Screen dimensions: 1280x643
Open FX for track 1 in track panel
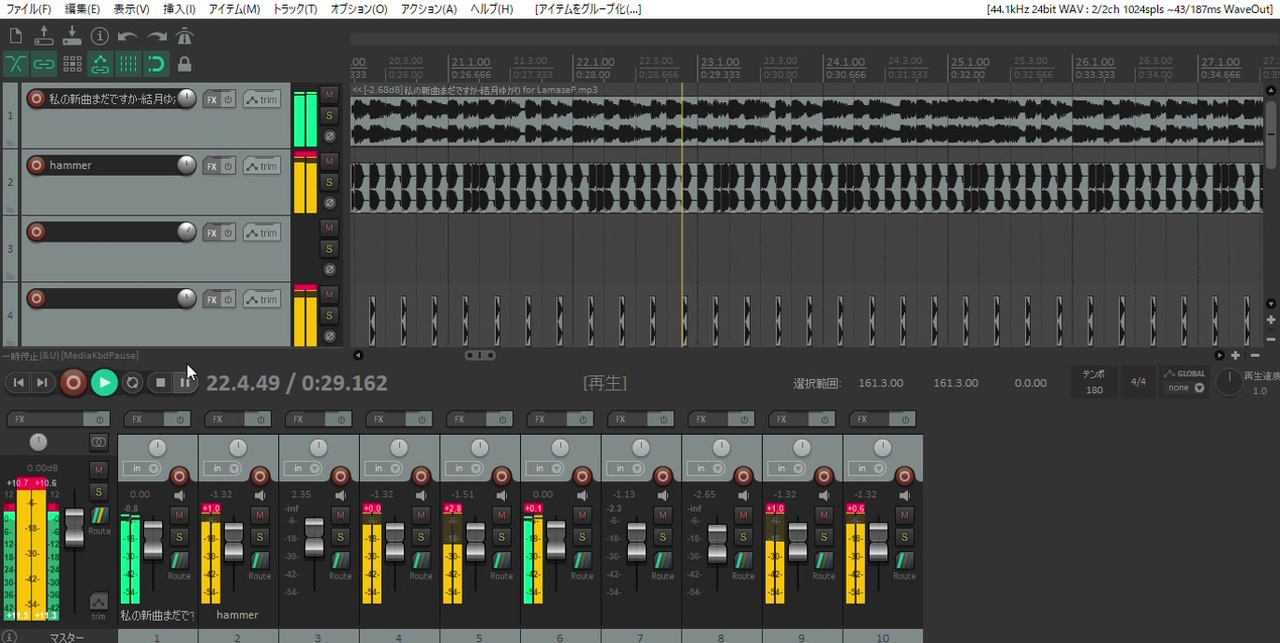tap(211, 99)
